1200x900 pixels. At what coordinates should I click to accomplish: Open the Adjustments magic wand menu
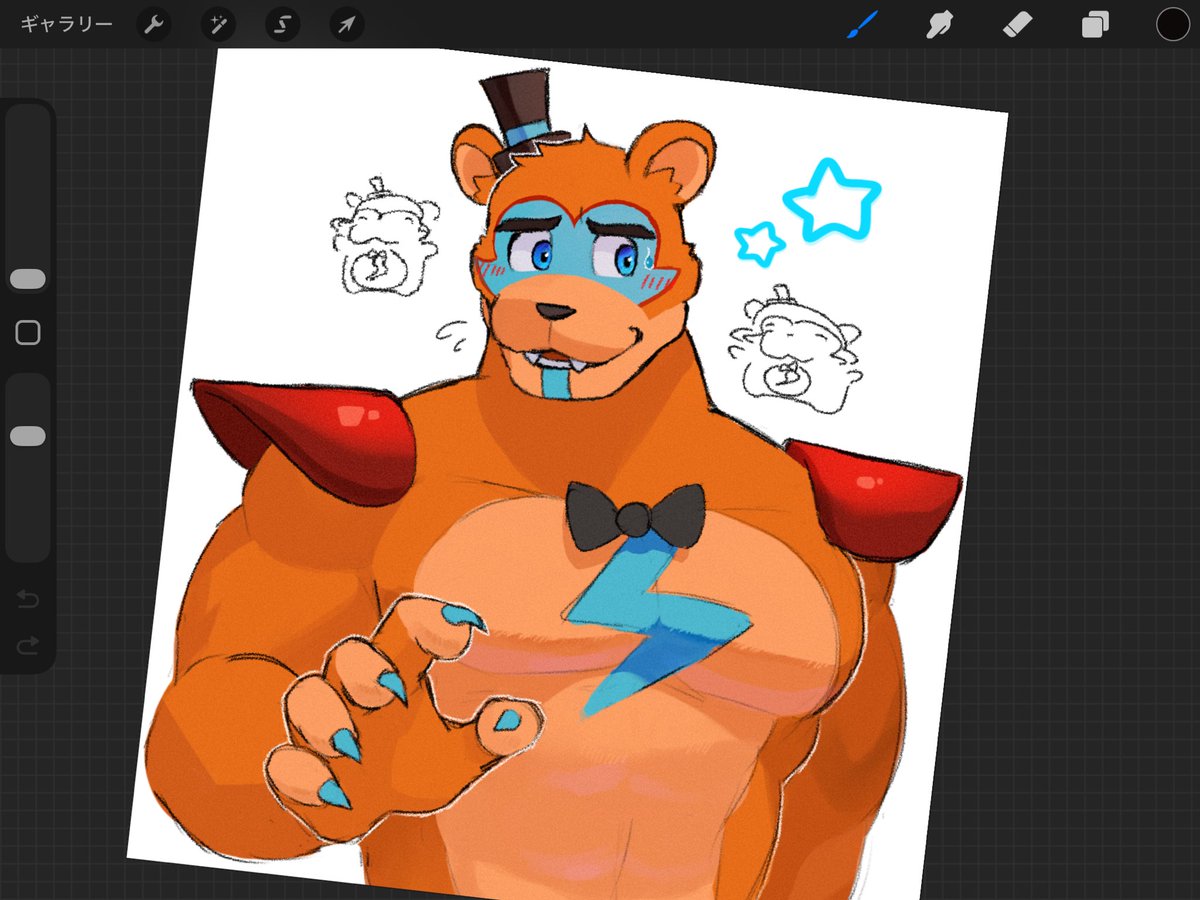(x=218, y=24)
